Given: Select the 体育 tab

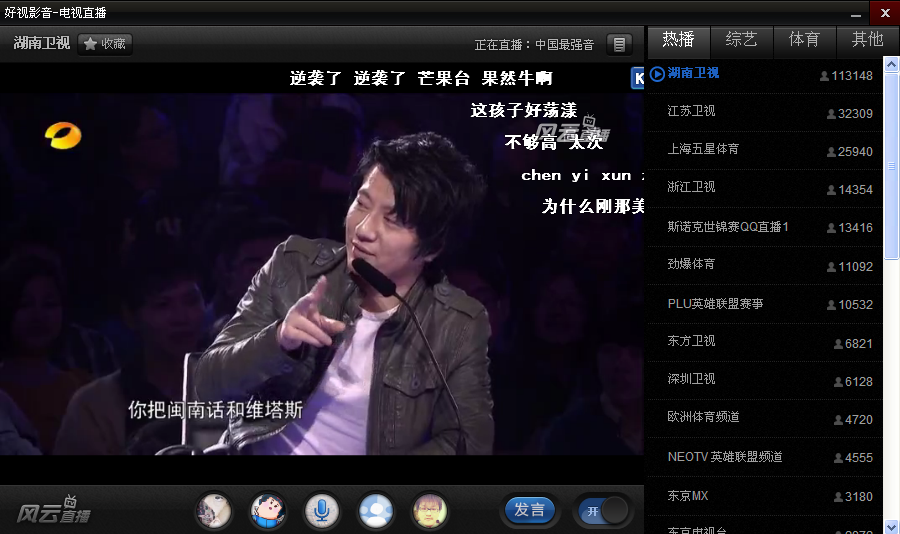Looking at the screenshot, I should [x=804, y=40].
